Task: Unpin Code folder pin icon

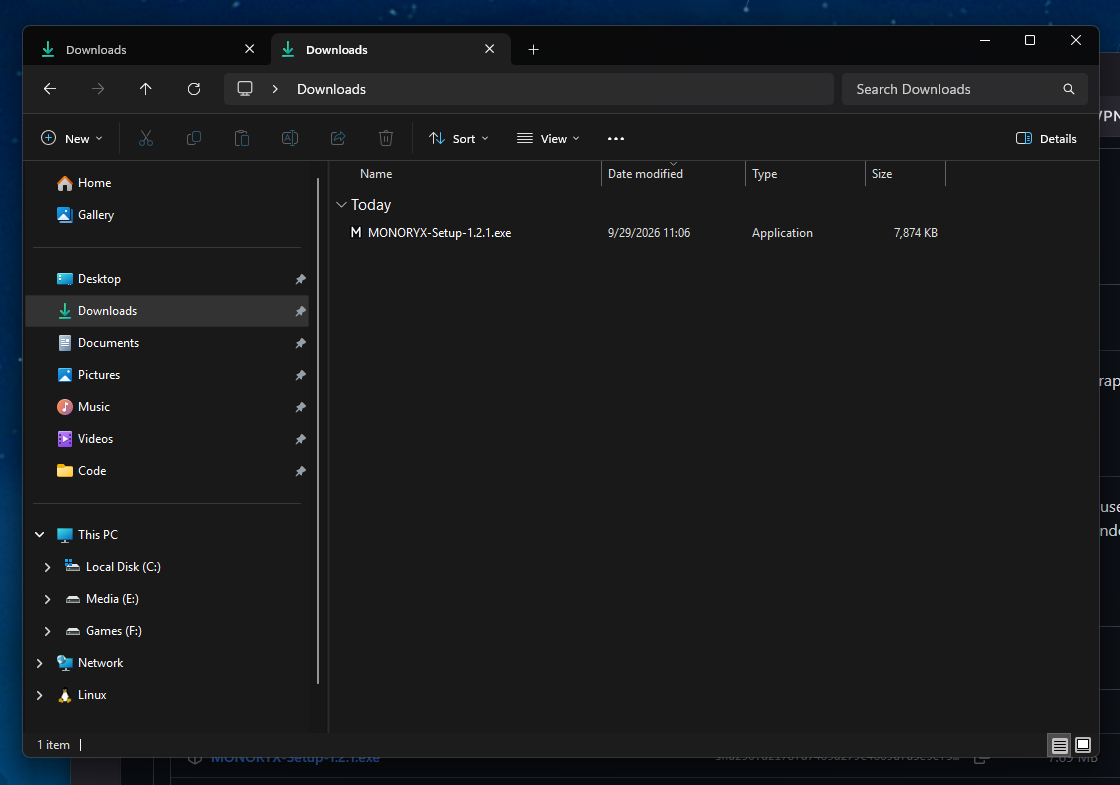Action: tap(301, 471)
